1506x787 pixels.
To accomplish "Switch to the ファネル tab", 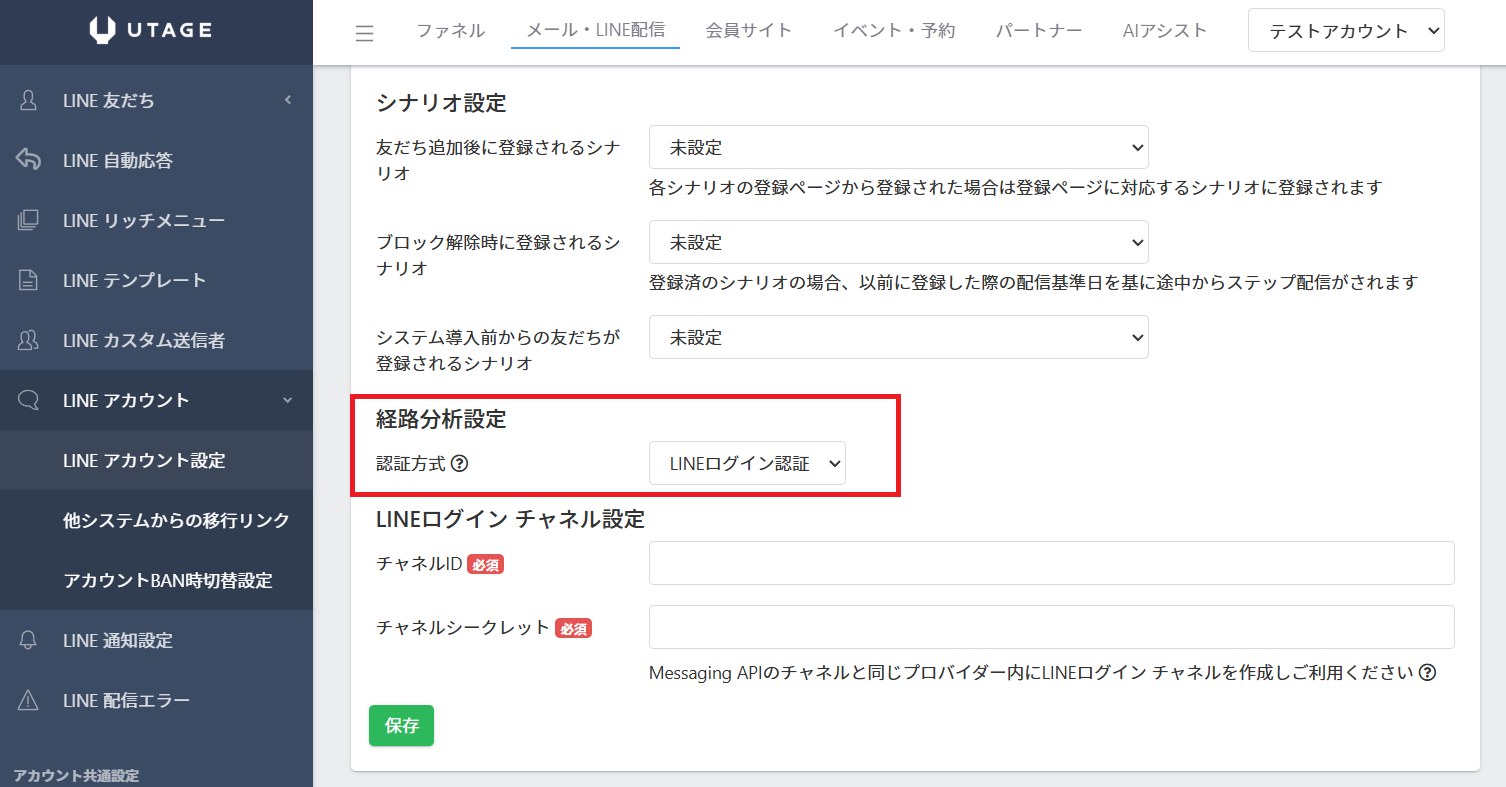I will click(450, 31).
